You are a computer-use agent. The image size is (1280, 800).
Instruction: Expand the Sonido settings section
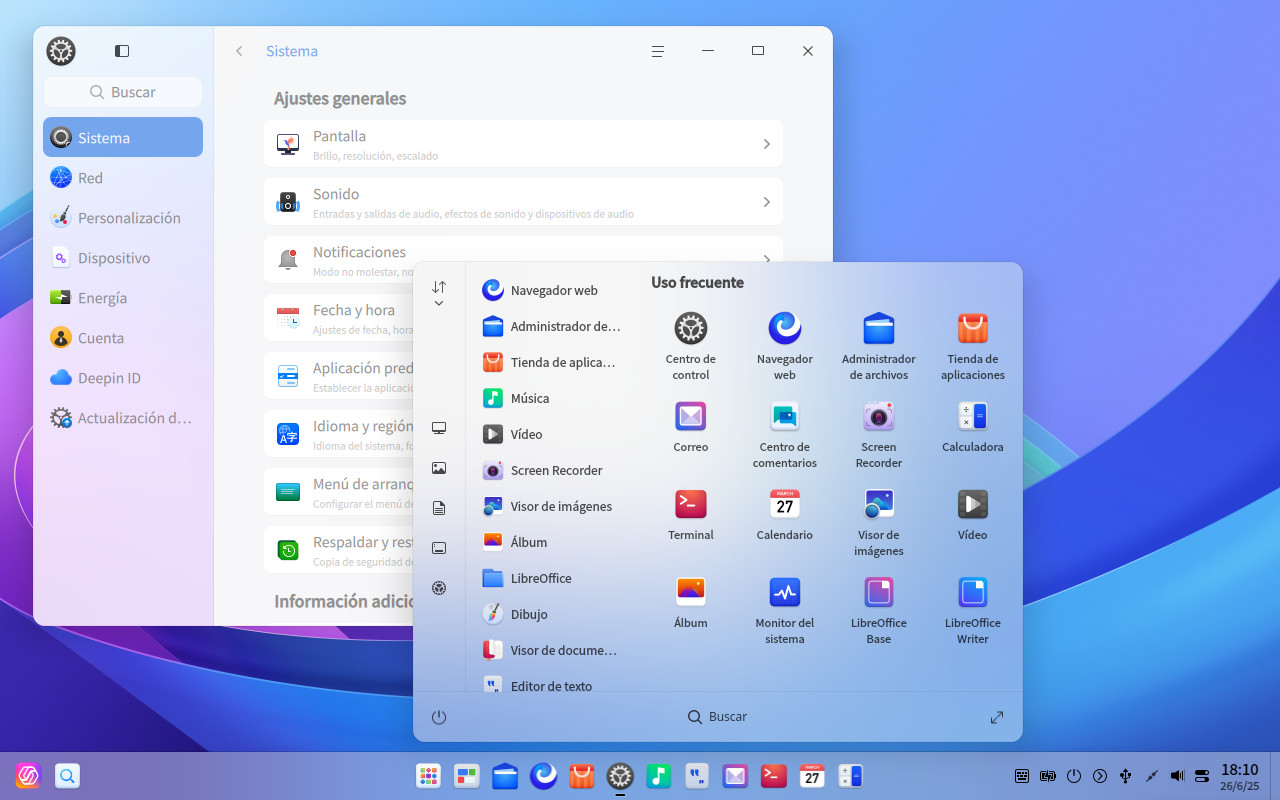[x=523, y=201]
